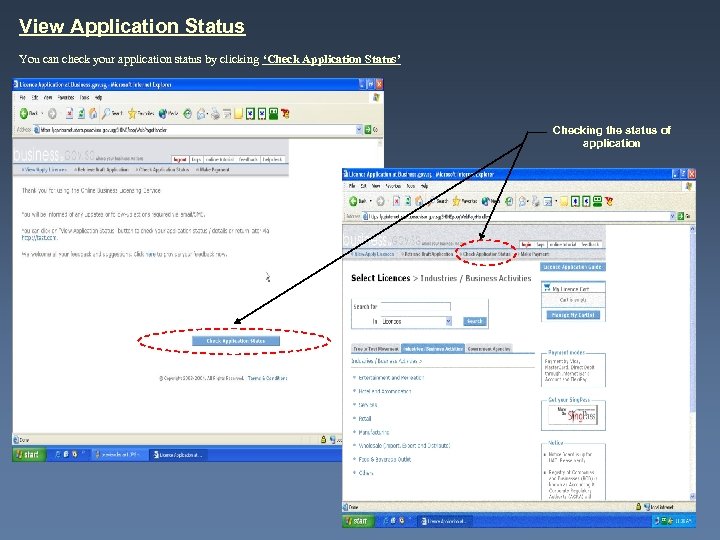Click History icon in left browser toolbar
Screen dimensions: 720x540
(187, 113)
